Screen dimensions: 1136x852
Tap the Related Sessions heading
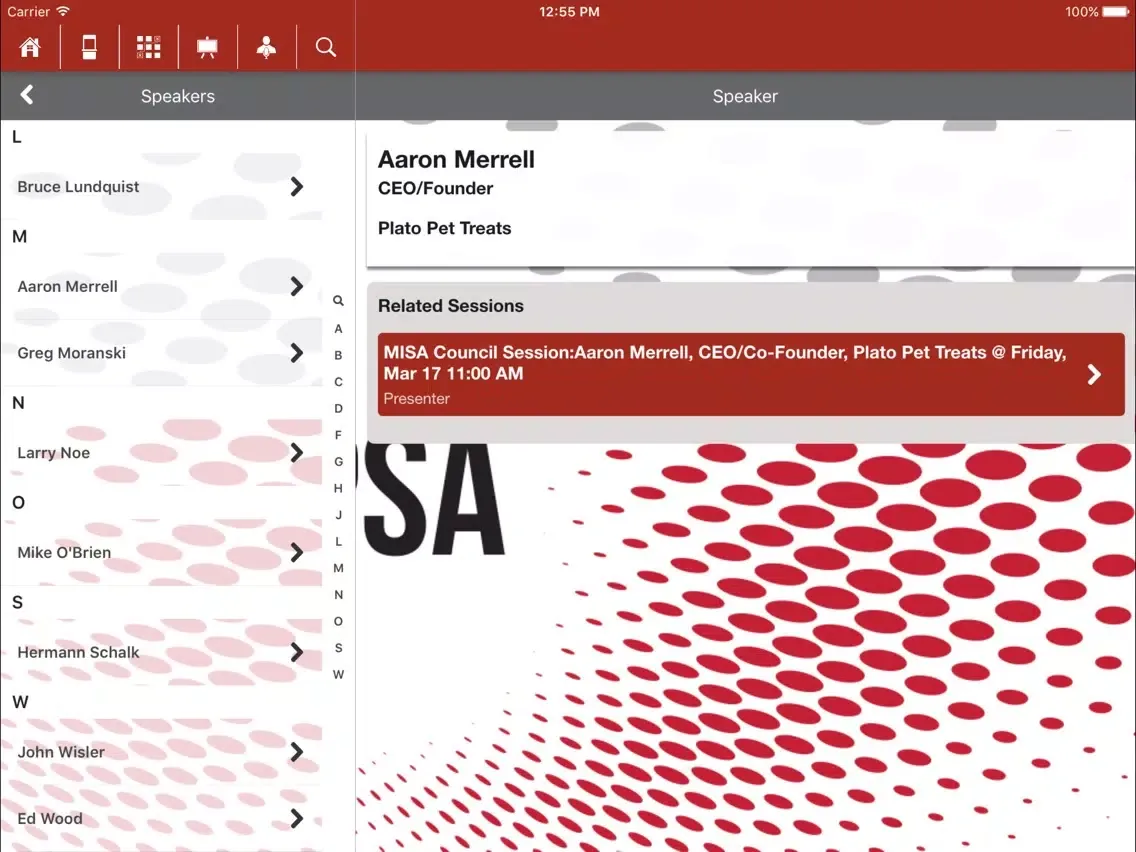(451, 306)
